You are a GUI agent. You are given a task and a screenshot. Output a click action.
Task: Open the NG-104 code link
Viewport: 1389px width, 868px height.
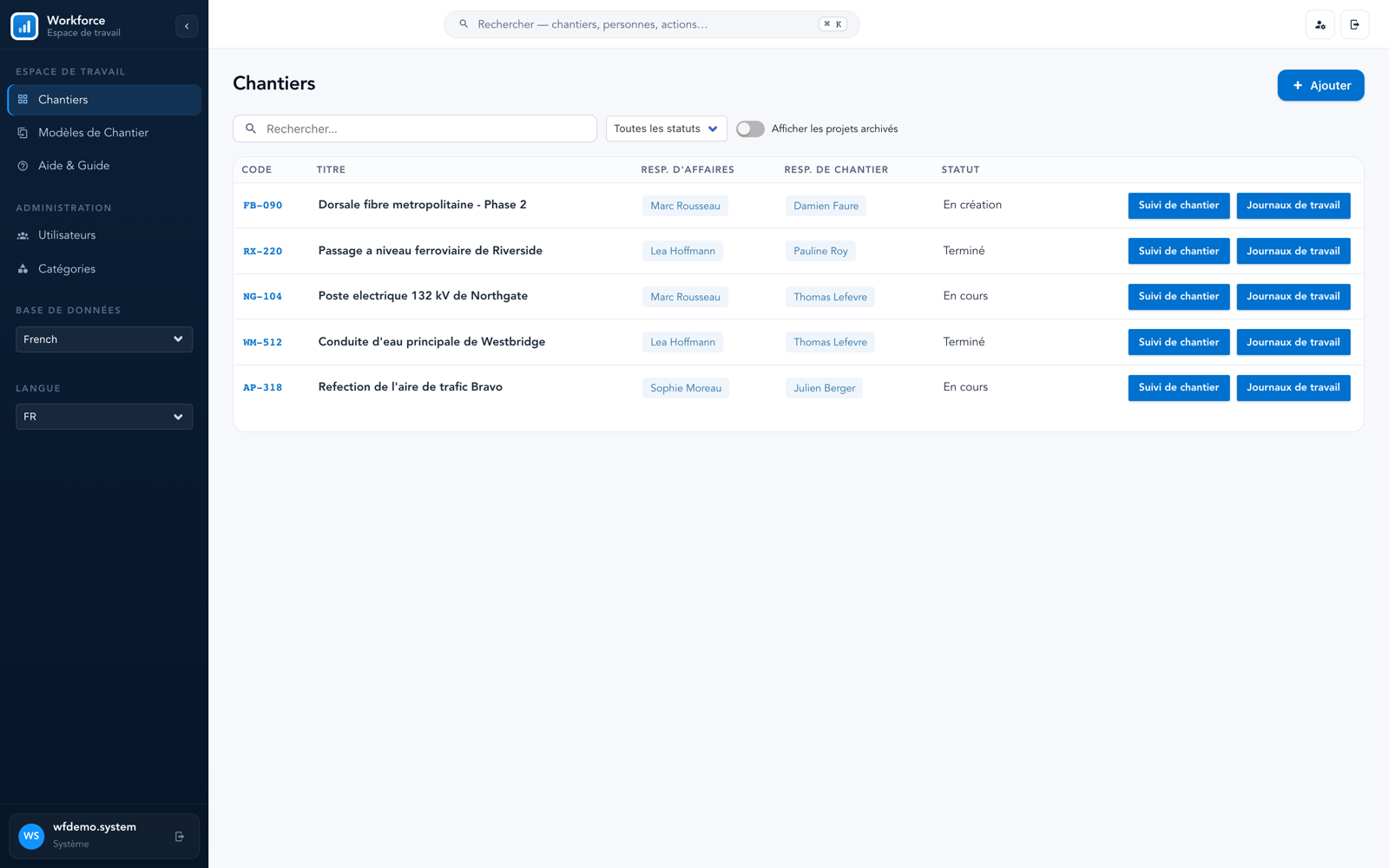262,297
